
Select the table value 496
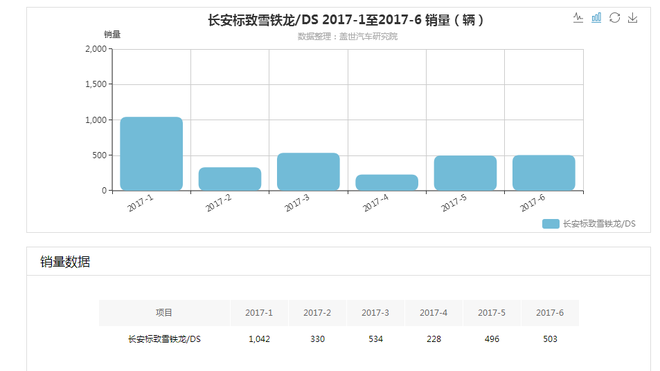click(492, 339)
